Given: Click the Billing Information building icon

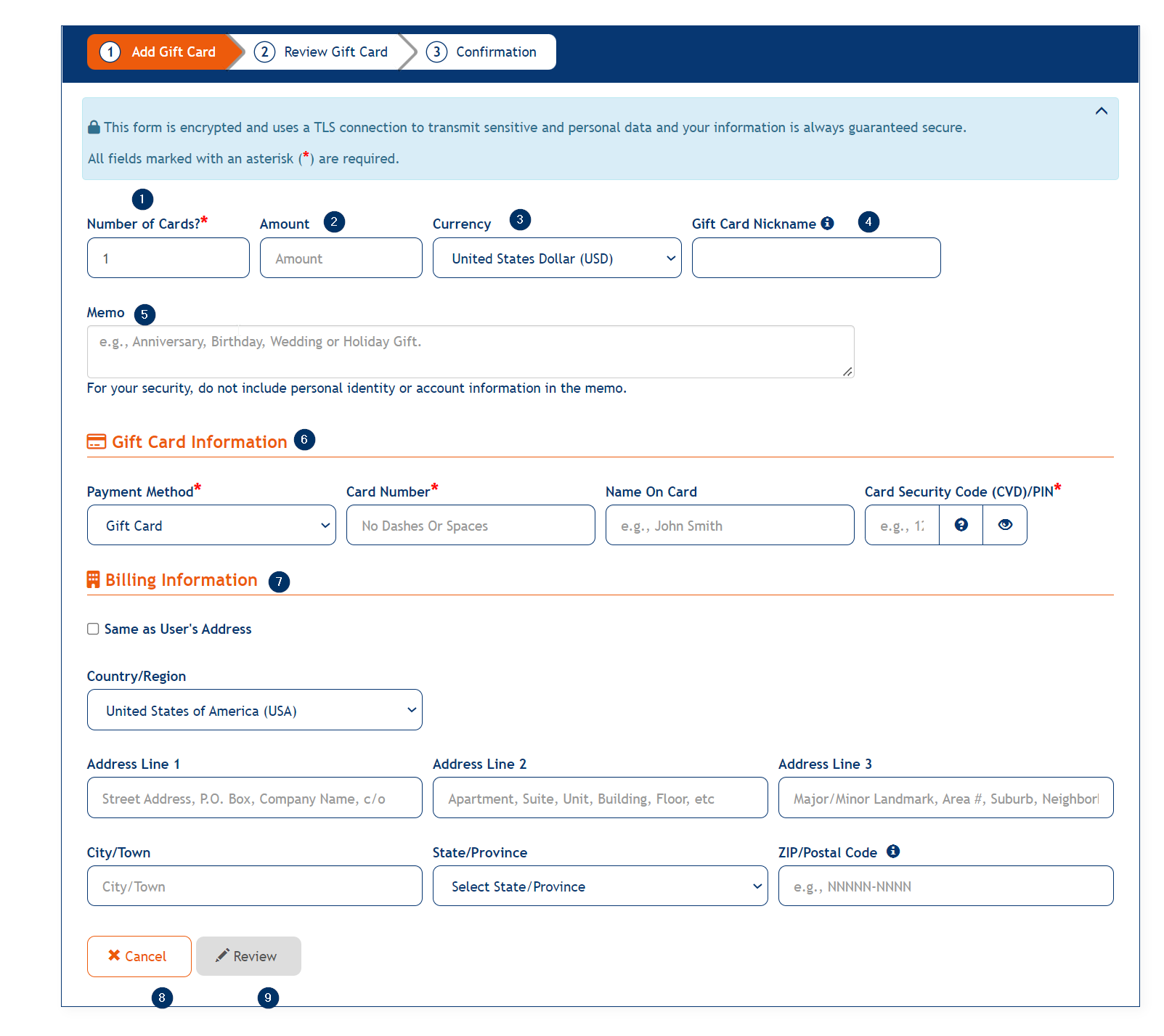Looking at the screenshot, I should (x=93, y=579).
